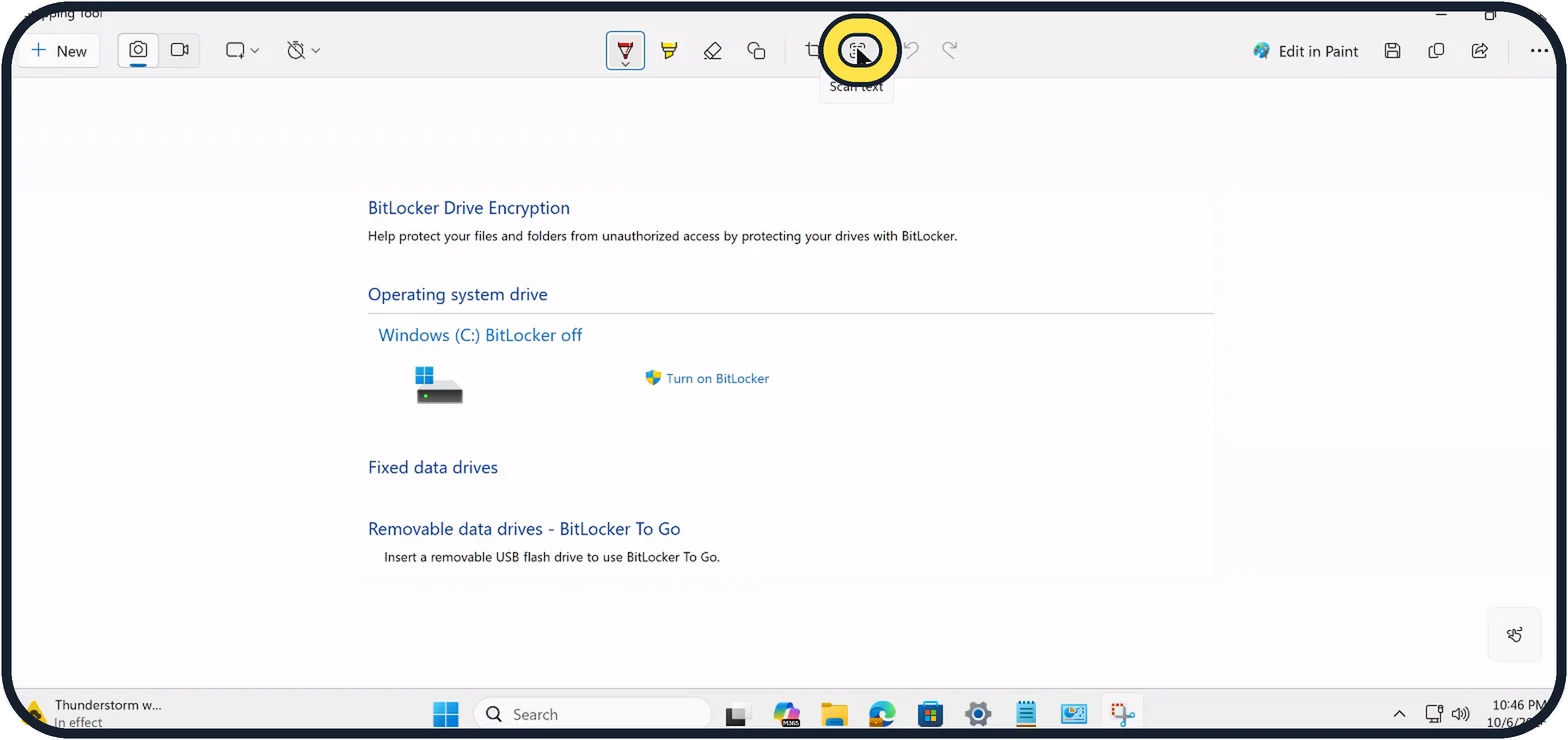
Task: Select the Eraser tool
Action: tap(712, 50)
